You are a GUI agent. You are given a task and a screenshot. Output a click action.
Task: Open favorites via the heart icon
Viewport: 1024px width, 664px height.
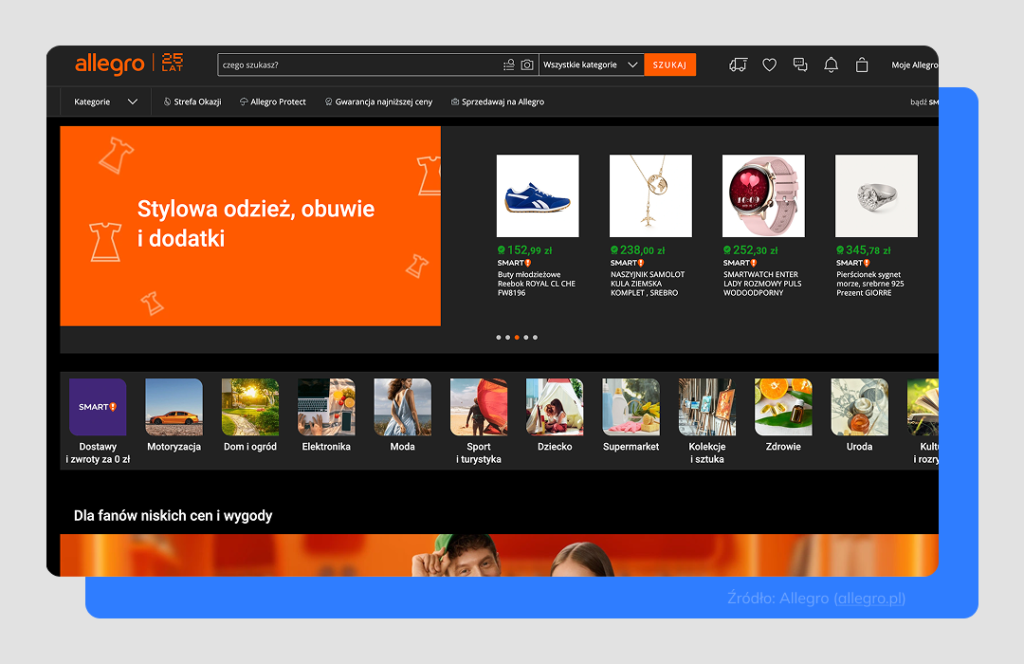(769, 65)
